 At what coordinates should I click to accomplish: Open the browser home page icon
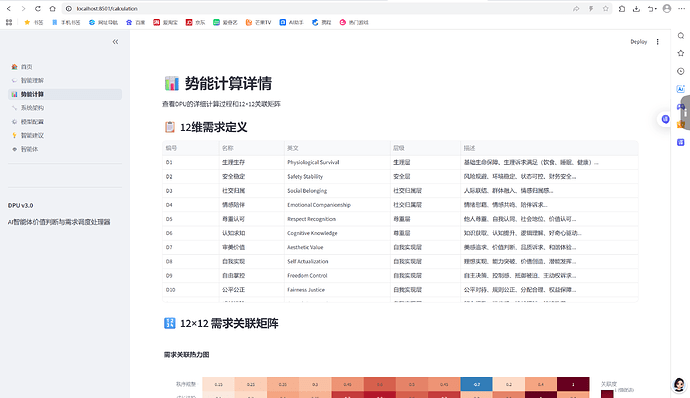52,8
